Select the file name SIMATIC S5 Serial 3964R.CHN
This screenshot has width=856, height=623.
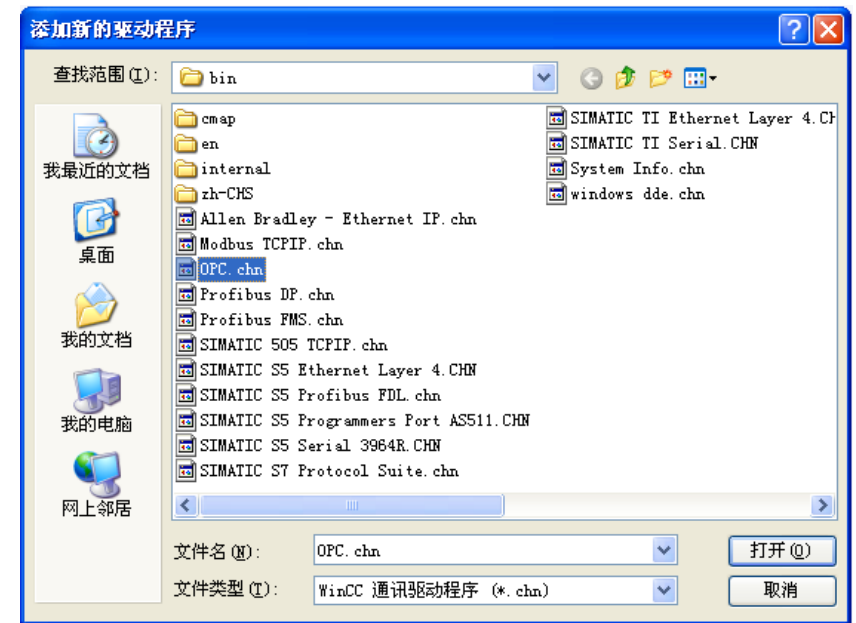(x=320, y=446)
